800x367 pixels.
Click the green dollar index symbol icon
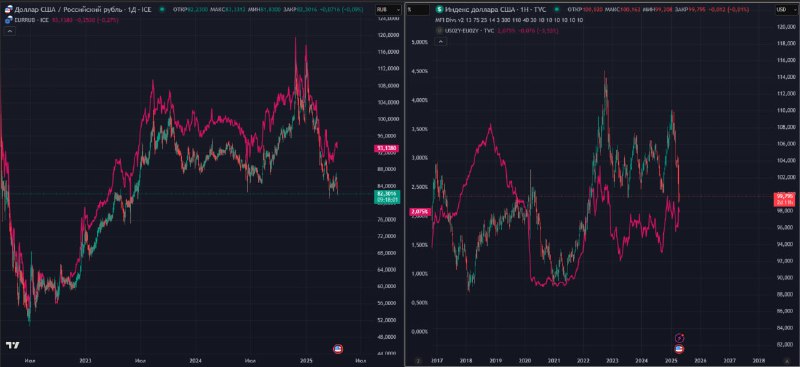tap(439, 9)
